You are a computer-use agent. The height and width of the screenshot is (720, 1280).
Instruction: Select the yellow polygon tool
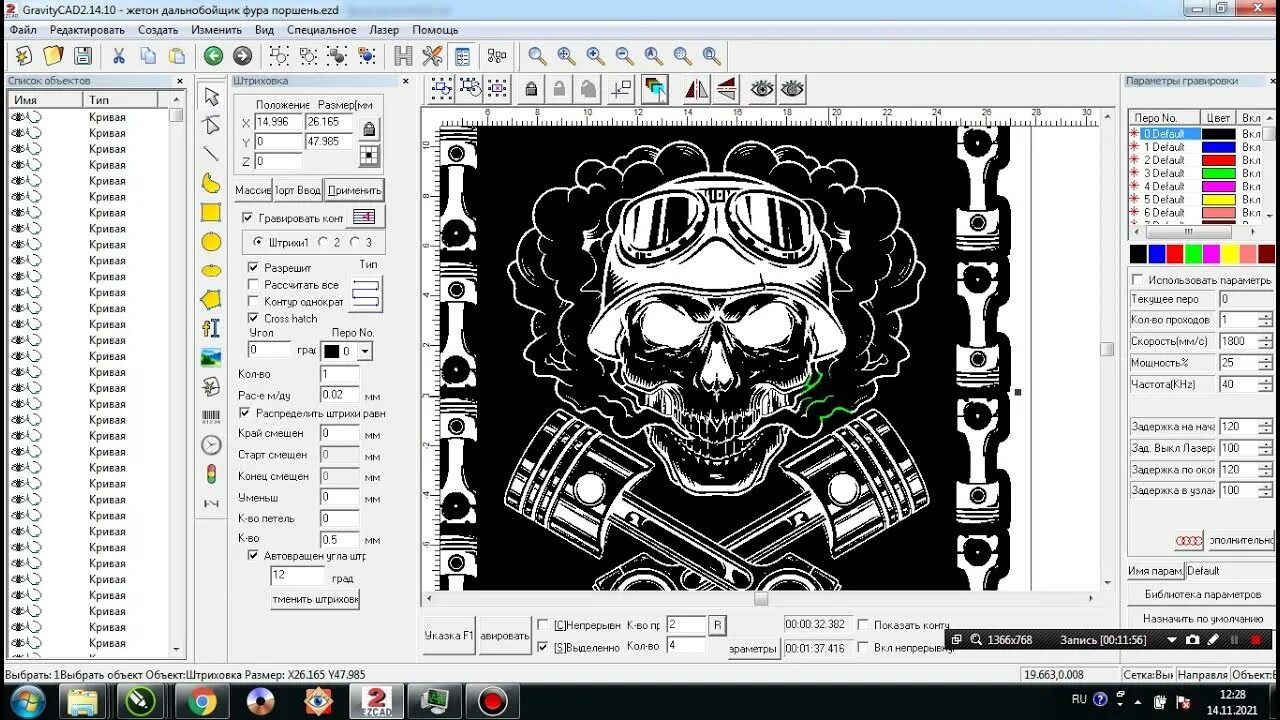tap(211, 299)
